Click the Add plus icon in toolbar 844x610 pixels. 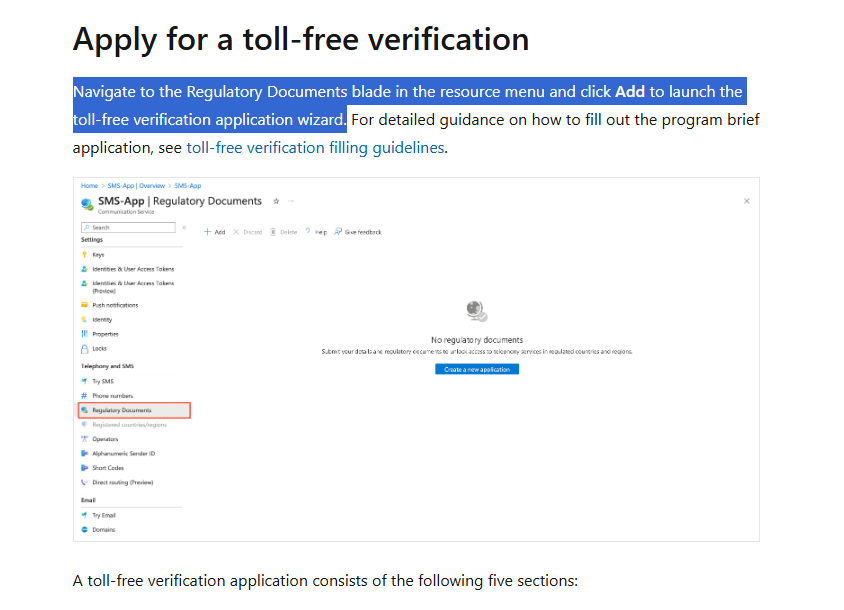(207, 232)
